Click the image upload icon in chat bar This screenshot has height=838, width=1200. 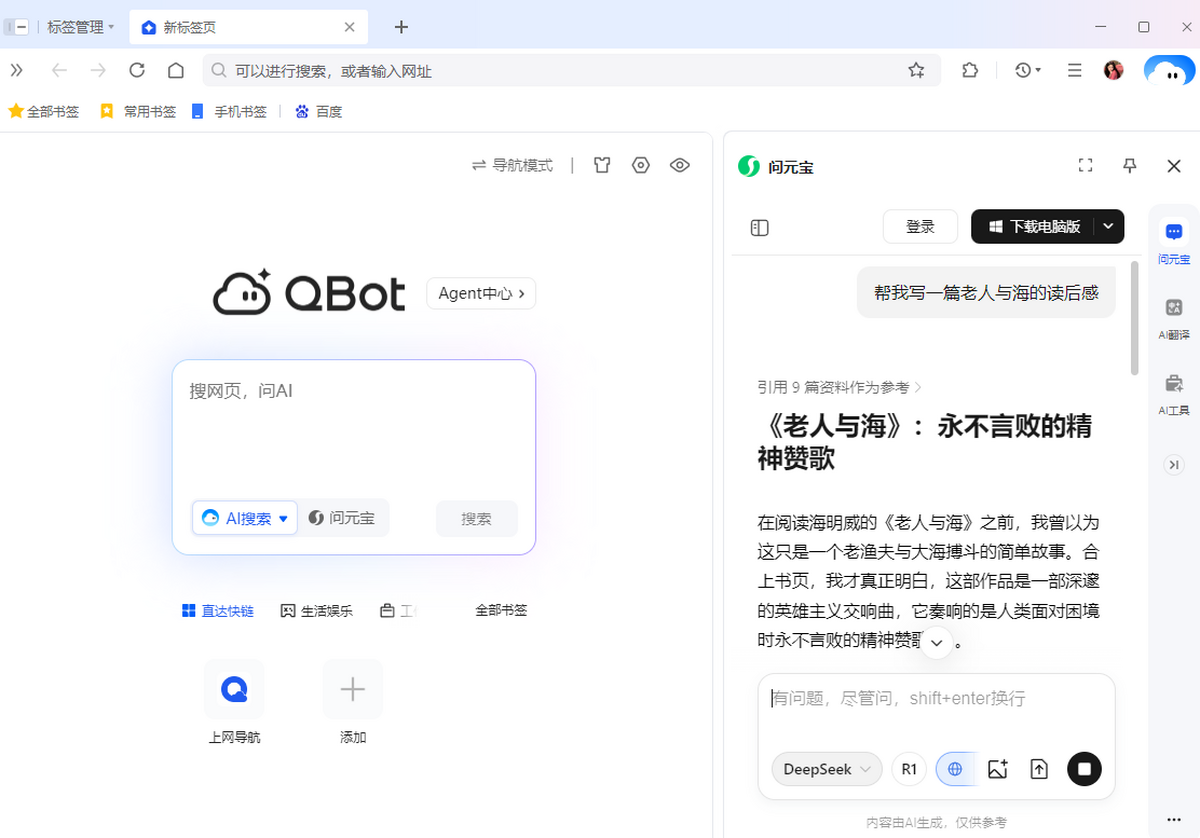[997, 768]
